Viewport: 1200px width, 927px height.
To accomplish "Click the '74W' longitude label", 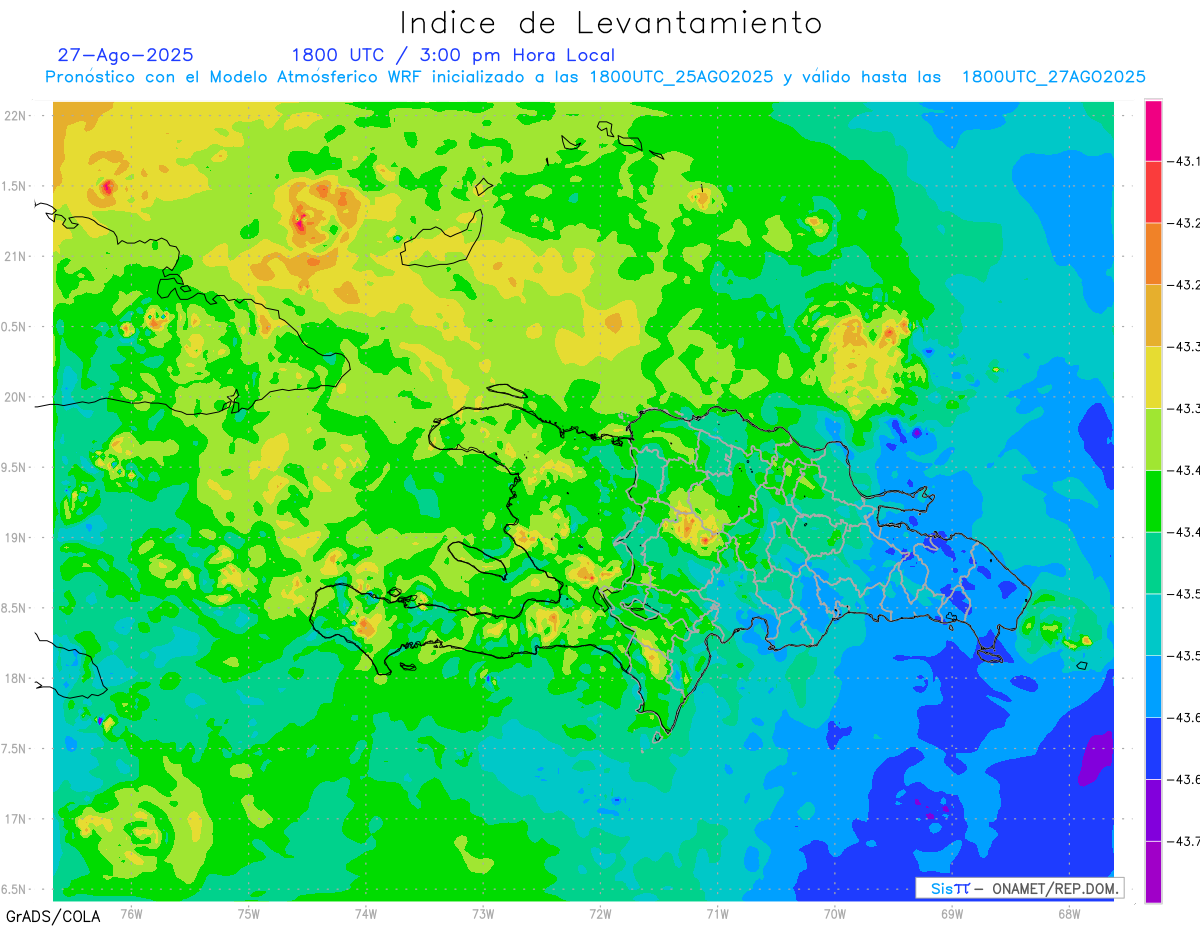I will (x=366, y=912).
